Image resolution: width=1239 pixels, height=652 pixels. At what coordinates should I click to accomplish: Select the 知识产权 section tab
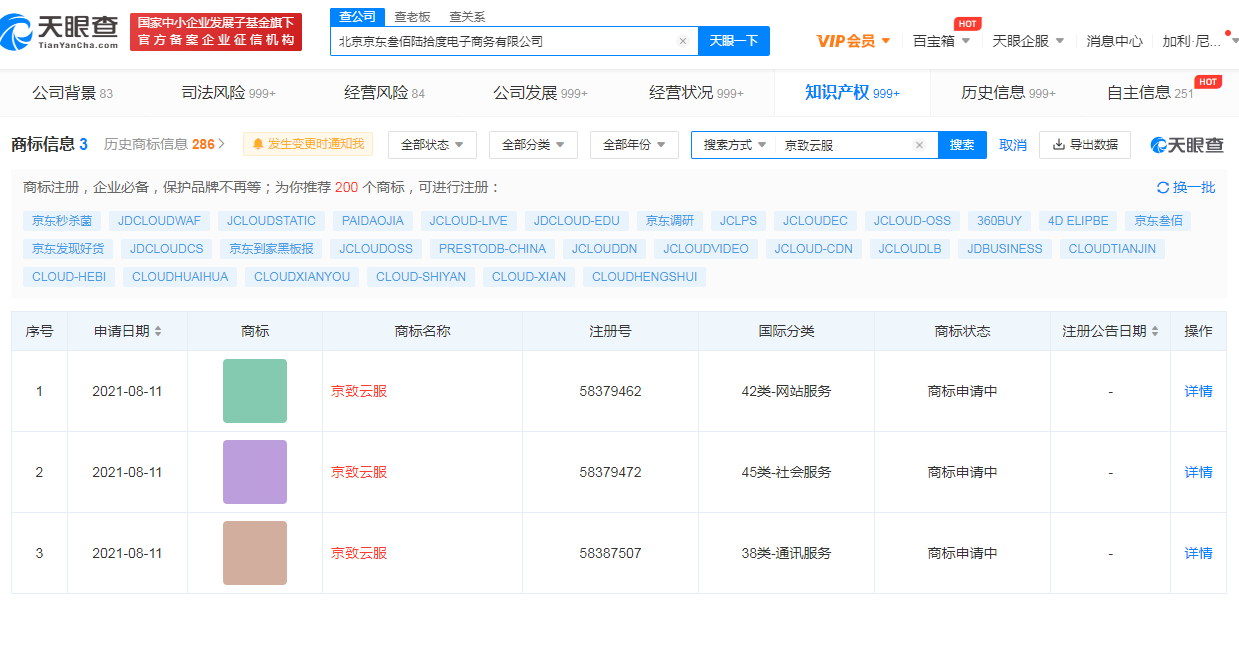pos(852,93)
